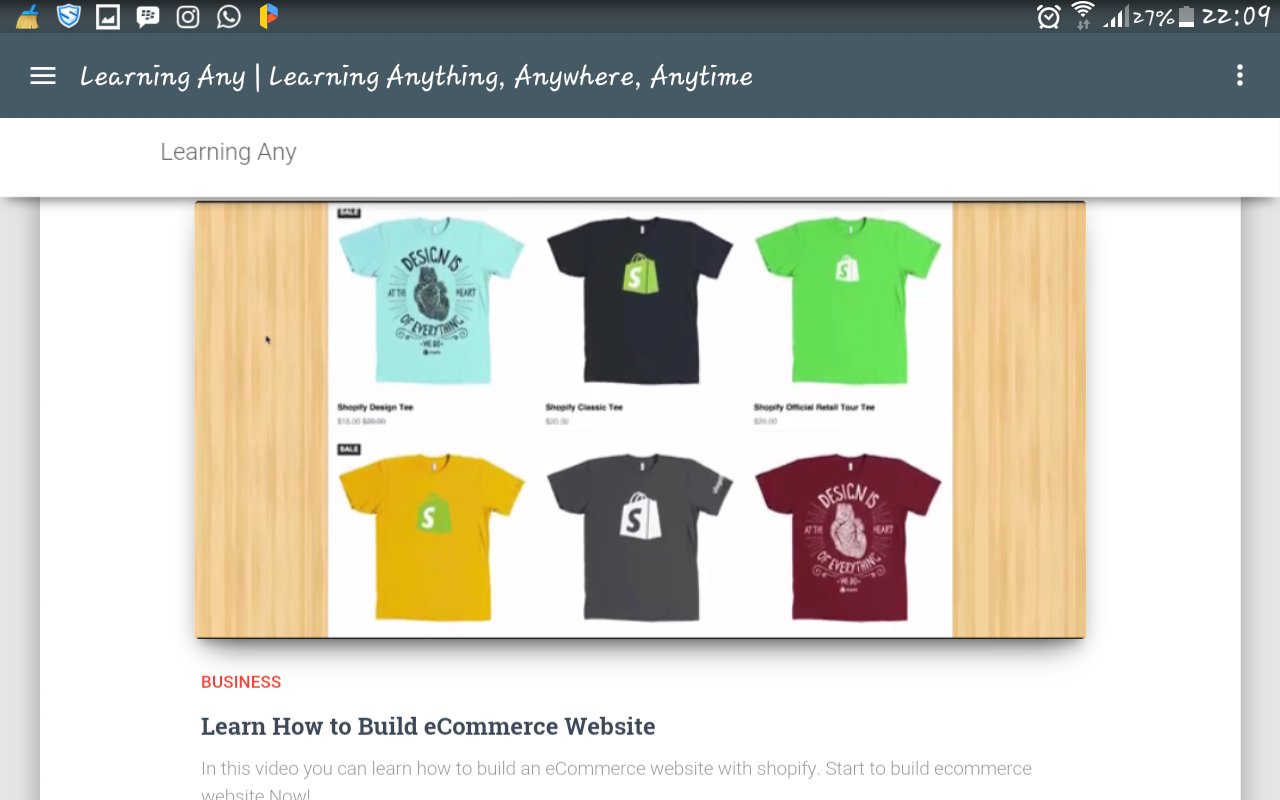
Task: Tap the Instagram notification icon
Action: coord(188,17)
